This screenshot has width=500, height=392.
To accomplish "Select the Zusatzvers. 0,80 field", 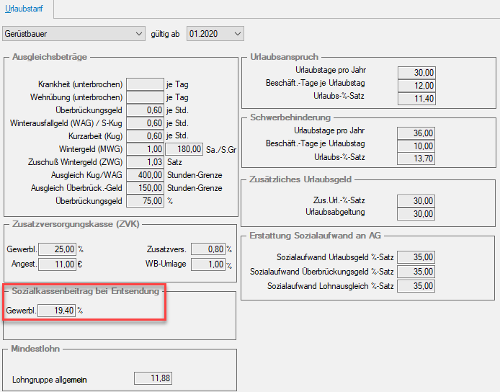I will (208, 249).
